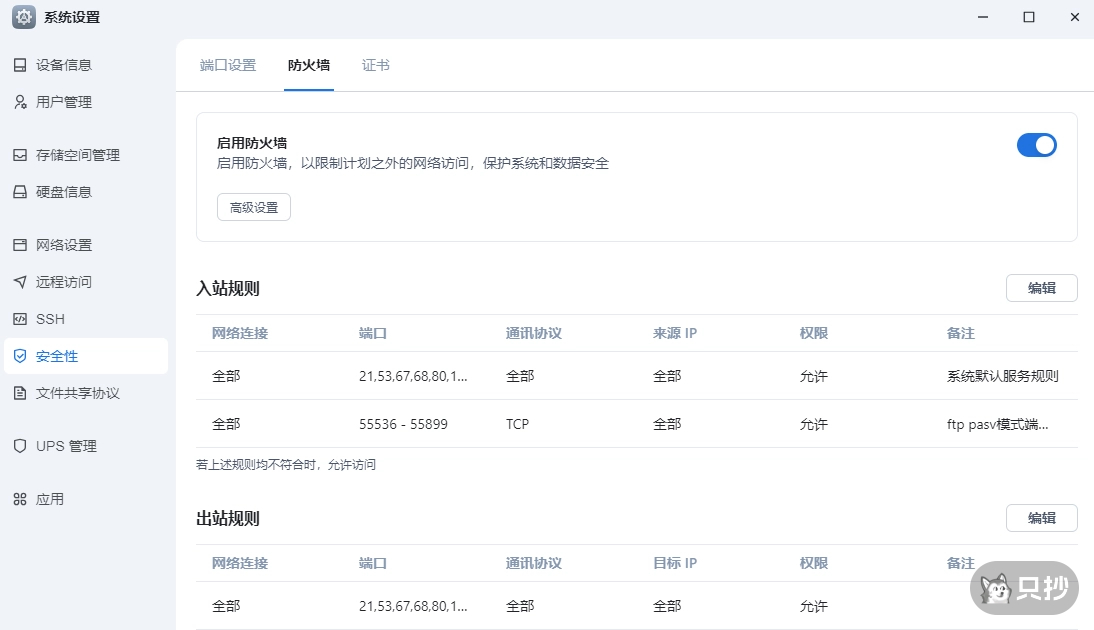Disable the 启用防火墙 switch
Screen dimensions: 1094x630
[x=1037, y=145]
